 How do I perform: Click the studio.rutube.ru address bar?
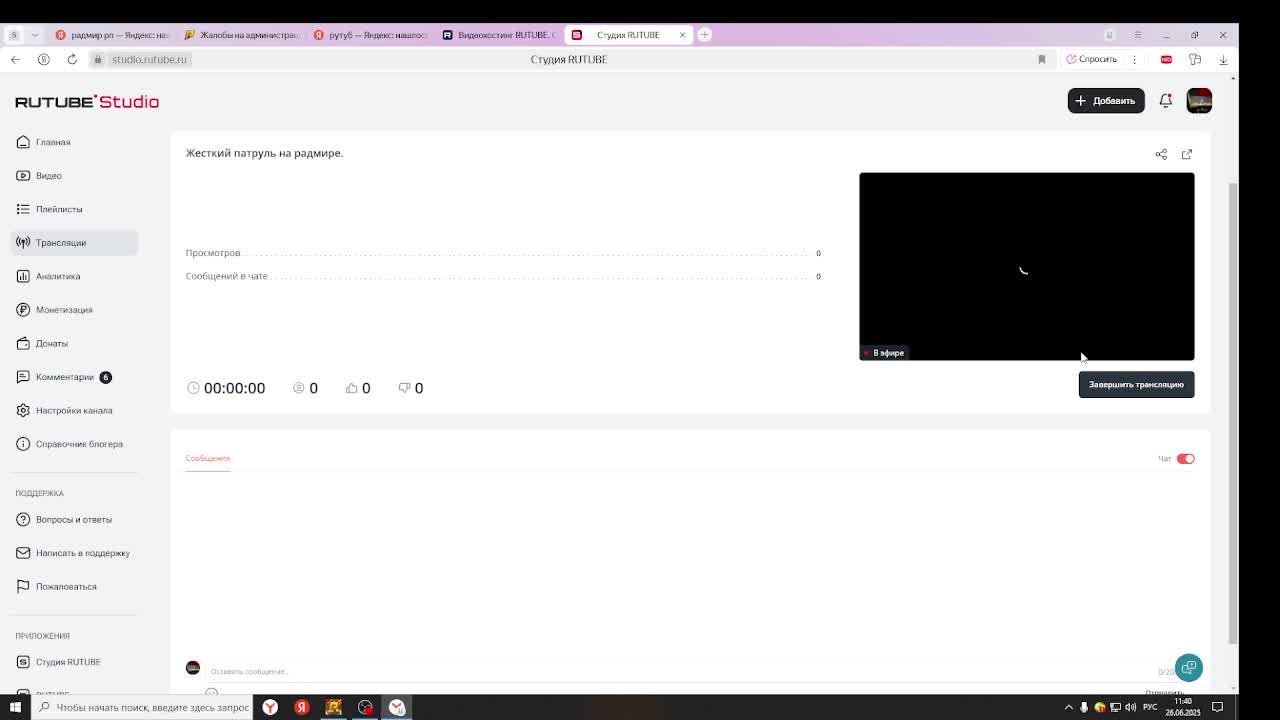click(150, 60)
